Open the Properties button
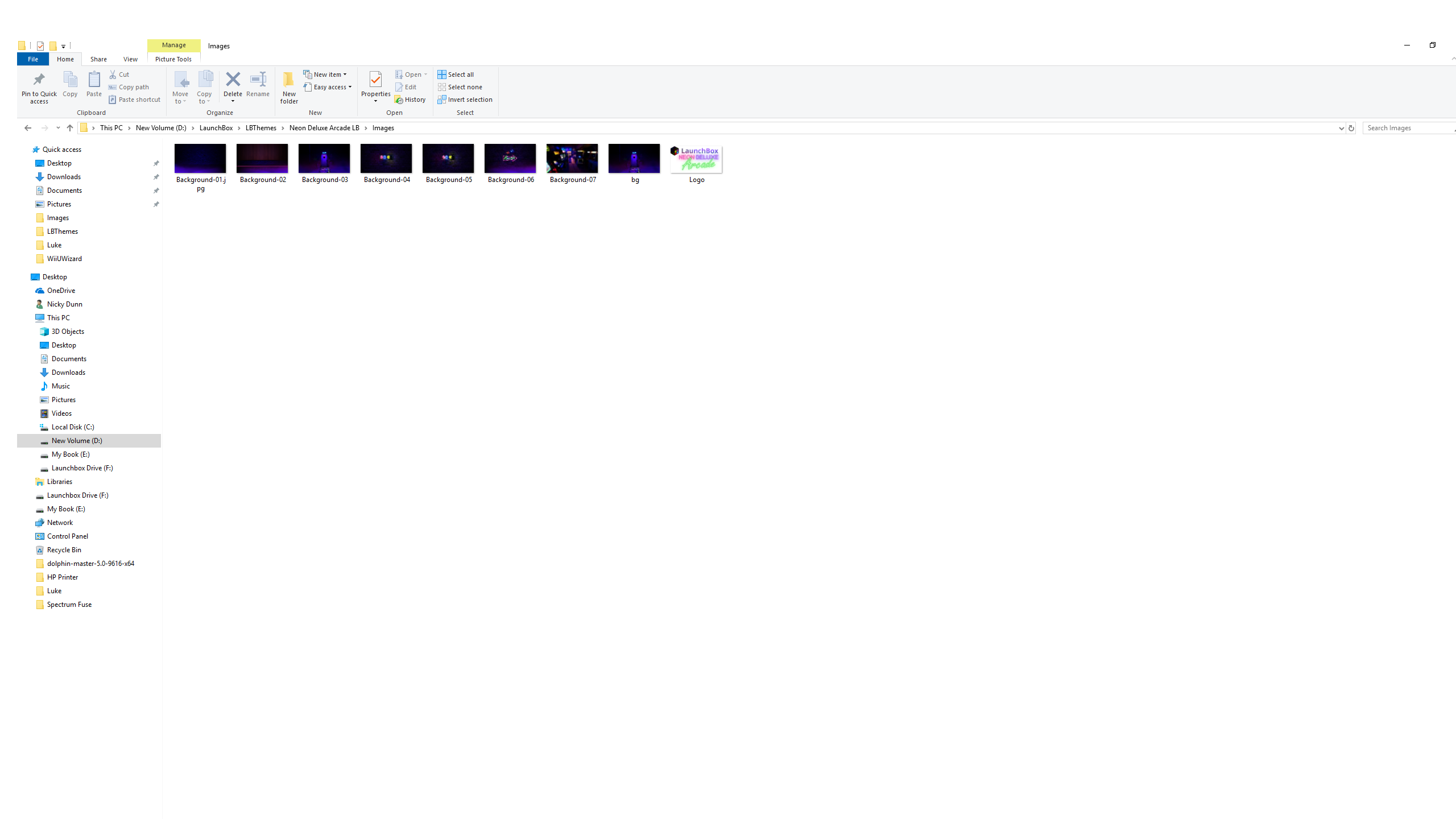This screenshot has width=1456, height=819. [375, 88]
